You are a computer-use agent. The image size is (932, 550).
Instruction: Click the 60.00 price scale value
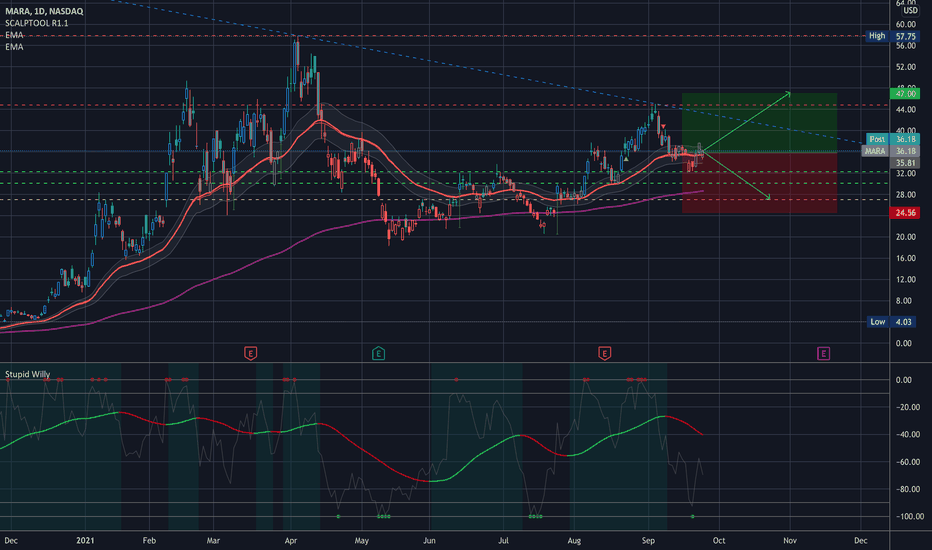click(x=906, y=24)
